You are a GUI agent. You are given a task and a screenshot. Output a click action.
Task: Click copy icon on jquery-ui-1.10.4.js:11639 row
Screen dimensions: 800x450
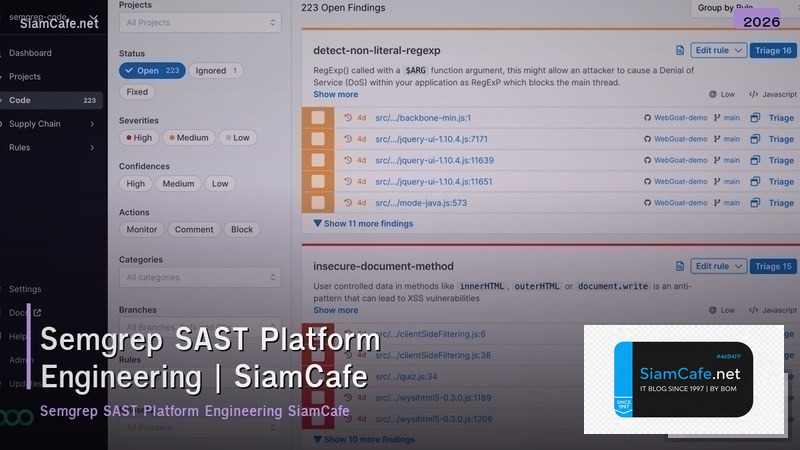click(755, 160)
